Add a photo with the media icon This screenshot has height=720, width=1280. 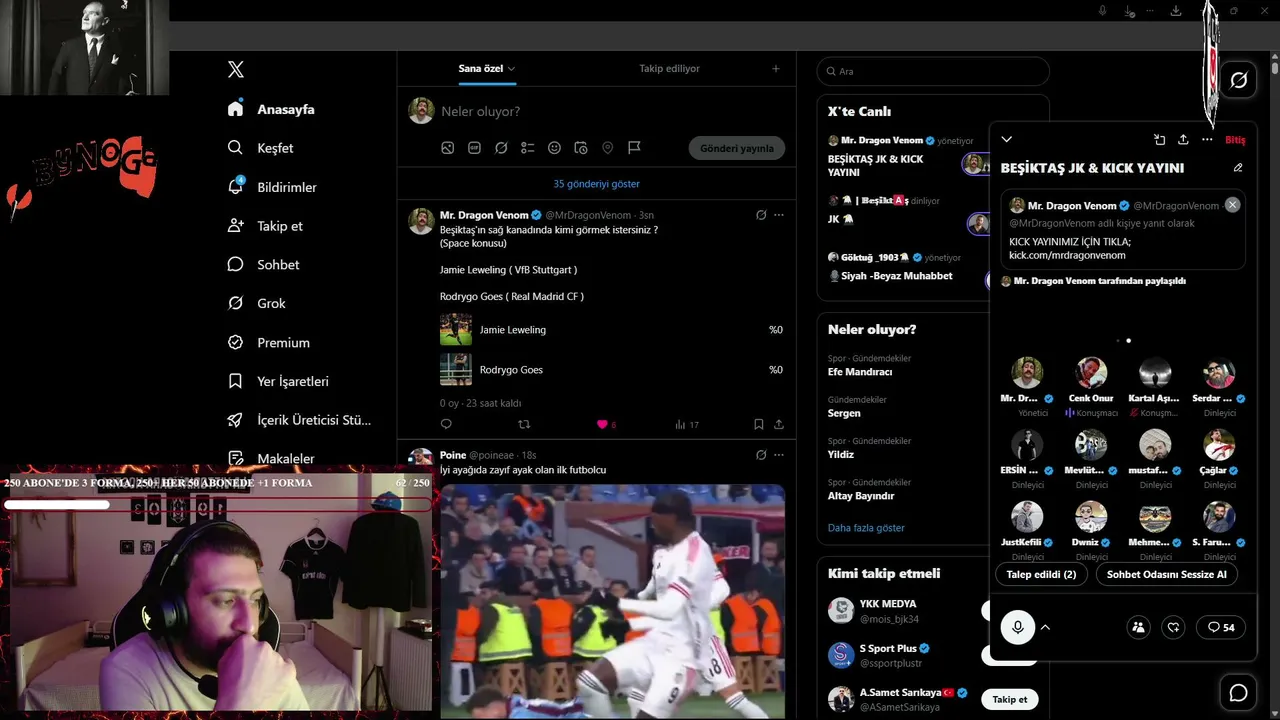coord(448,148)
